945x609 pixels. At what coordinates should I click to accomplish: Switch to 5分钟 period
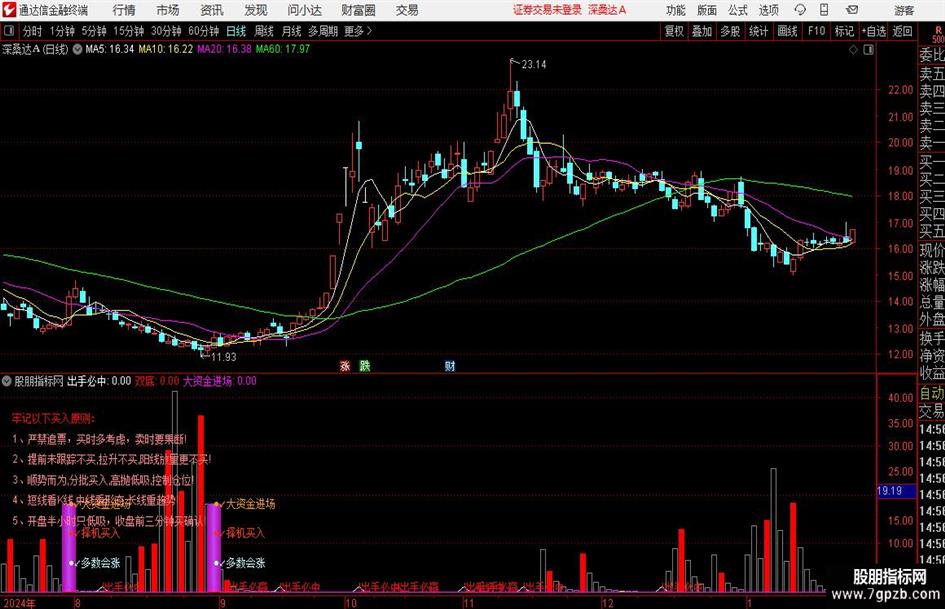pos(93,31)
